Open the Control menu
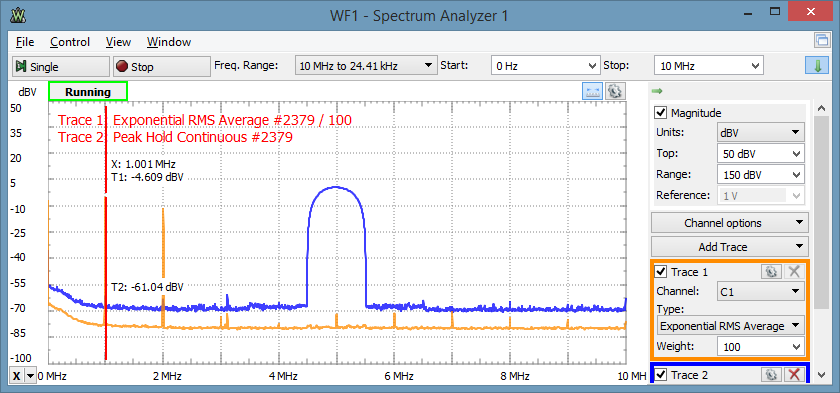The width and height of the screenshot is (840, 393). (x=70, y=42)
